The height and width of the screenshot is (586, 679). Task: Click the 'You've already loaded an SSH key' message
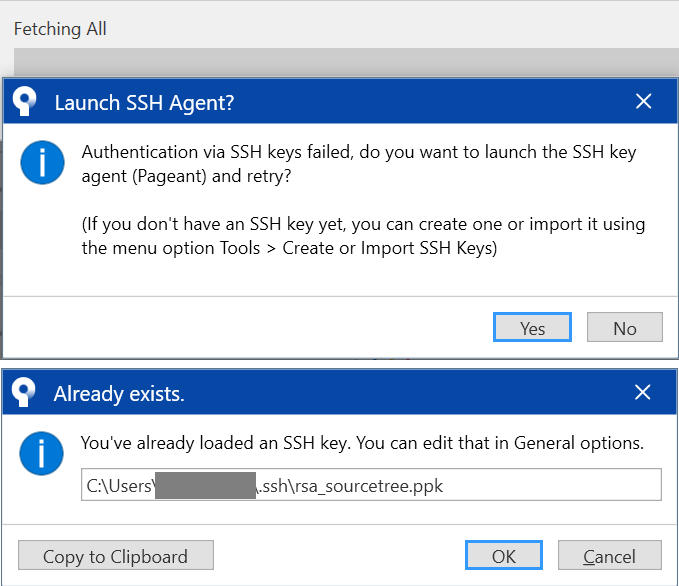(x=362, y=443)
